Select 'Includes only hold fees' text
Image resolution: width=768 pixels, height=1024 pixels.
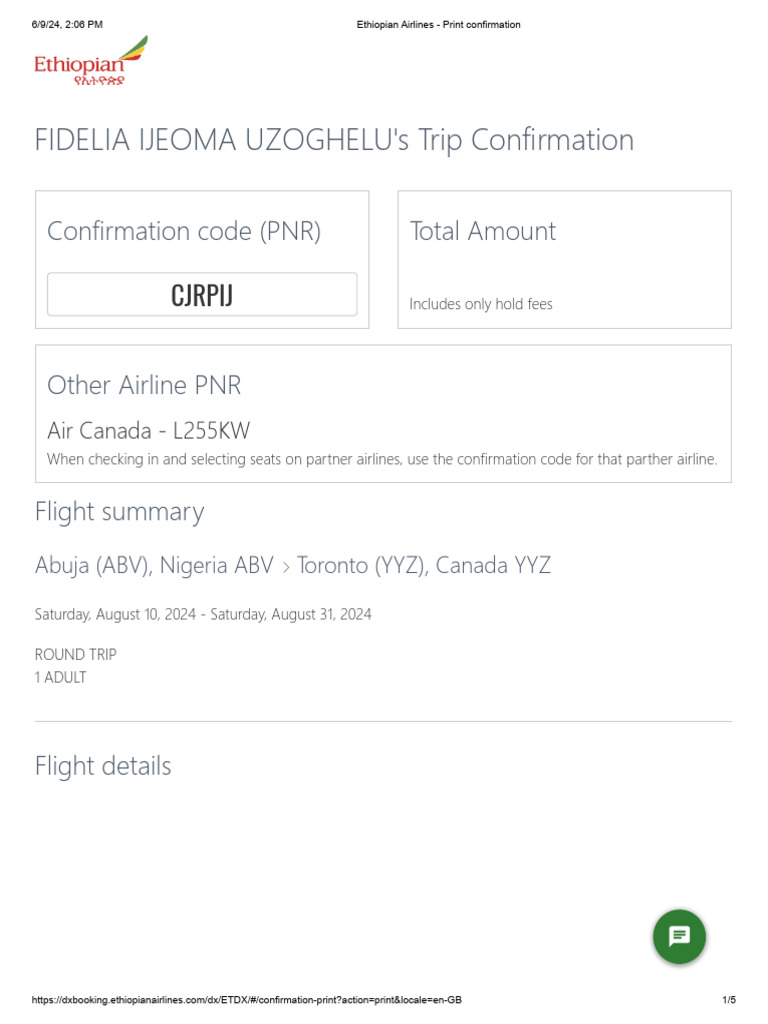pyautogui.click(x=480, y=304)
